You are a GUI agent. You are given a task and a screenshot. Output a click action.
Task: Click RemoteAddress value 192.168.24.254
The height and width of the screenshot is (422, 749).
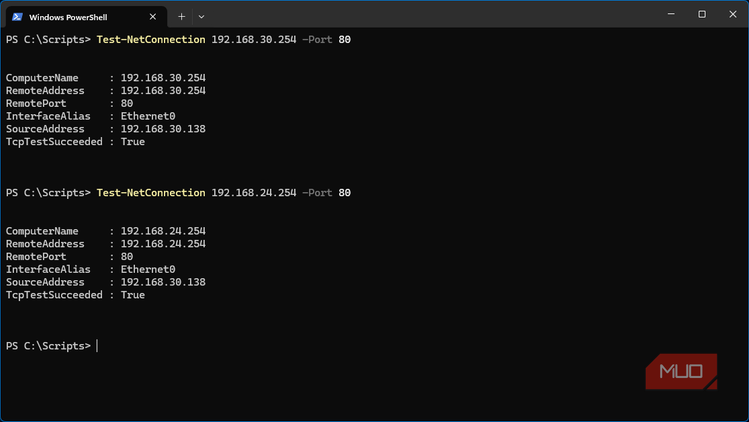click(x=163, y=244)
